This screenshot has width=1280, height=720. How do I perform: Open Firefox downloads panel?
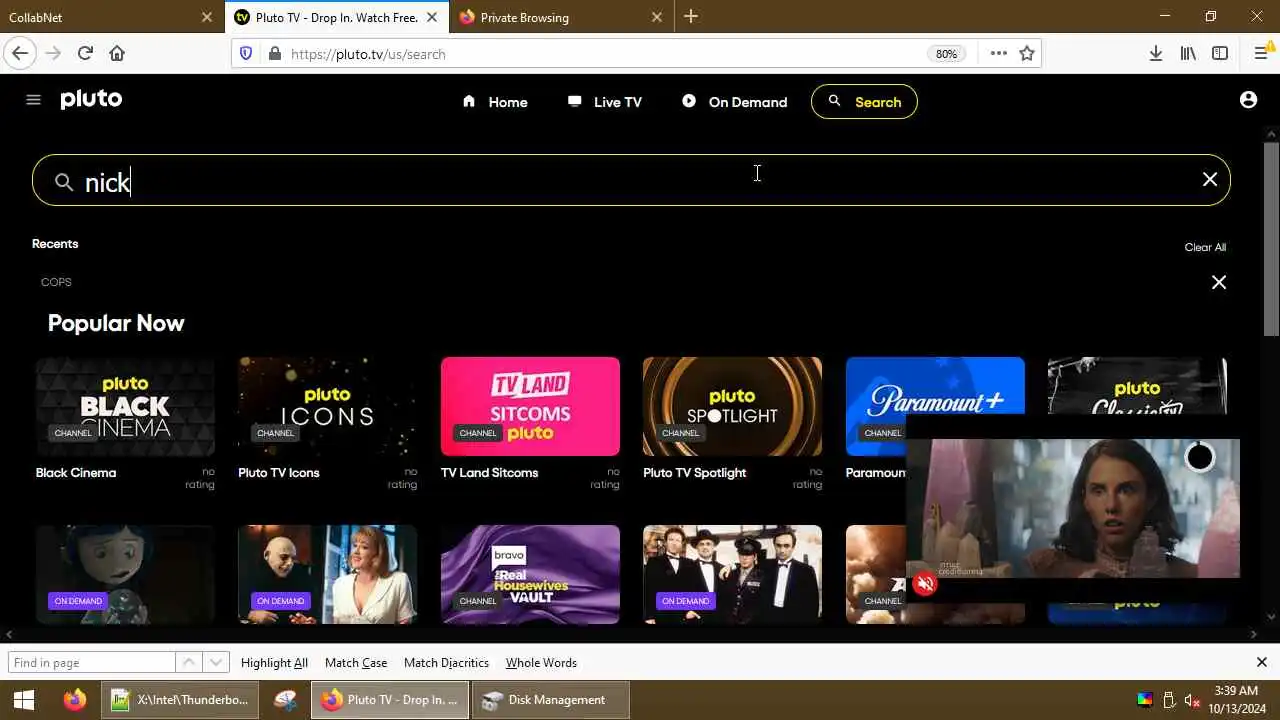(1156, 53)
